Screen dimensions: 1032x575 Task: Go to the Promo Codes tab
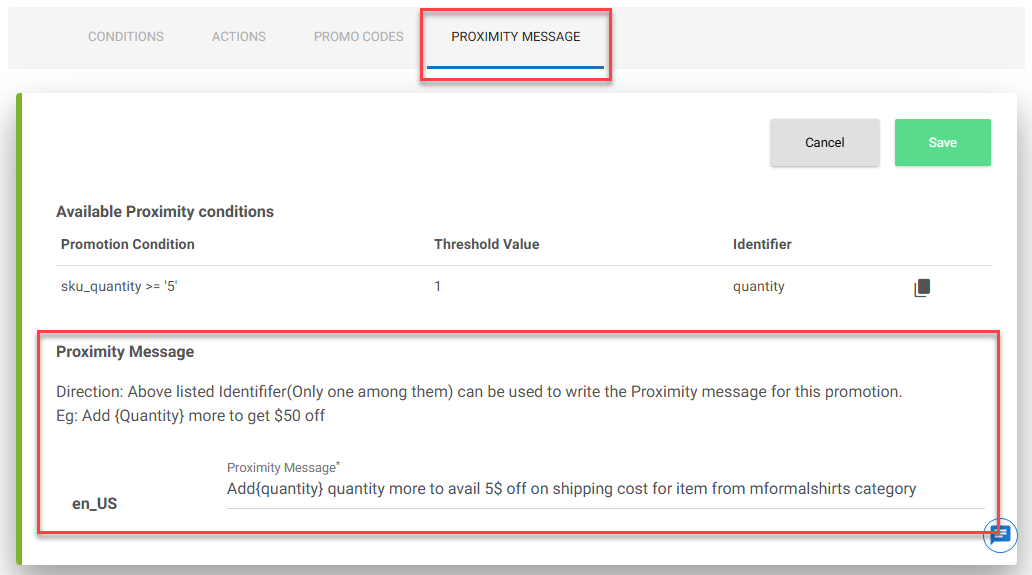pos(359,37)
